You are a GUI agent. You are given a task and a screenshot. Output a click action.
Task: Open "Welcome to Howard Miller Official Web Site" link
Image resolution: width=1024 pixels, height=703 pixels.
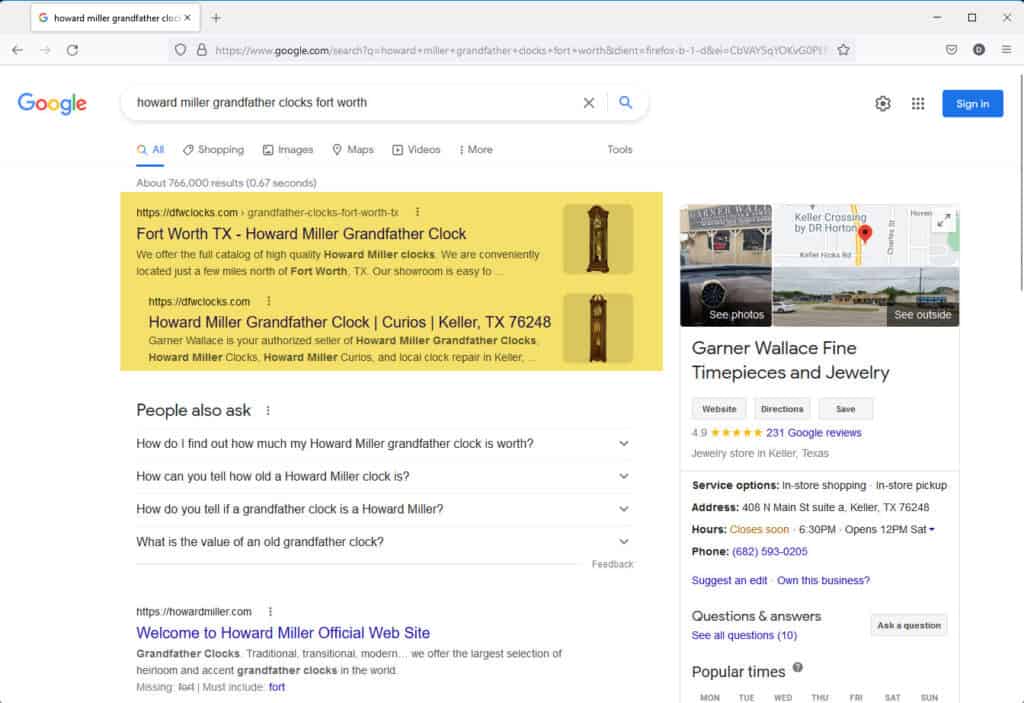283,633
